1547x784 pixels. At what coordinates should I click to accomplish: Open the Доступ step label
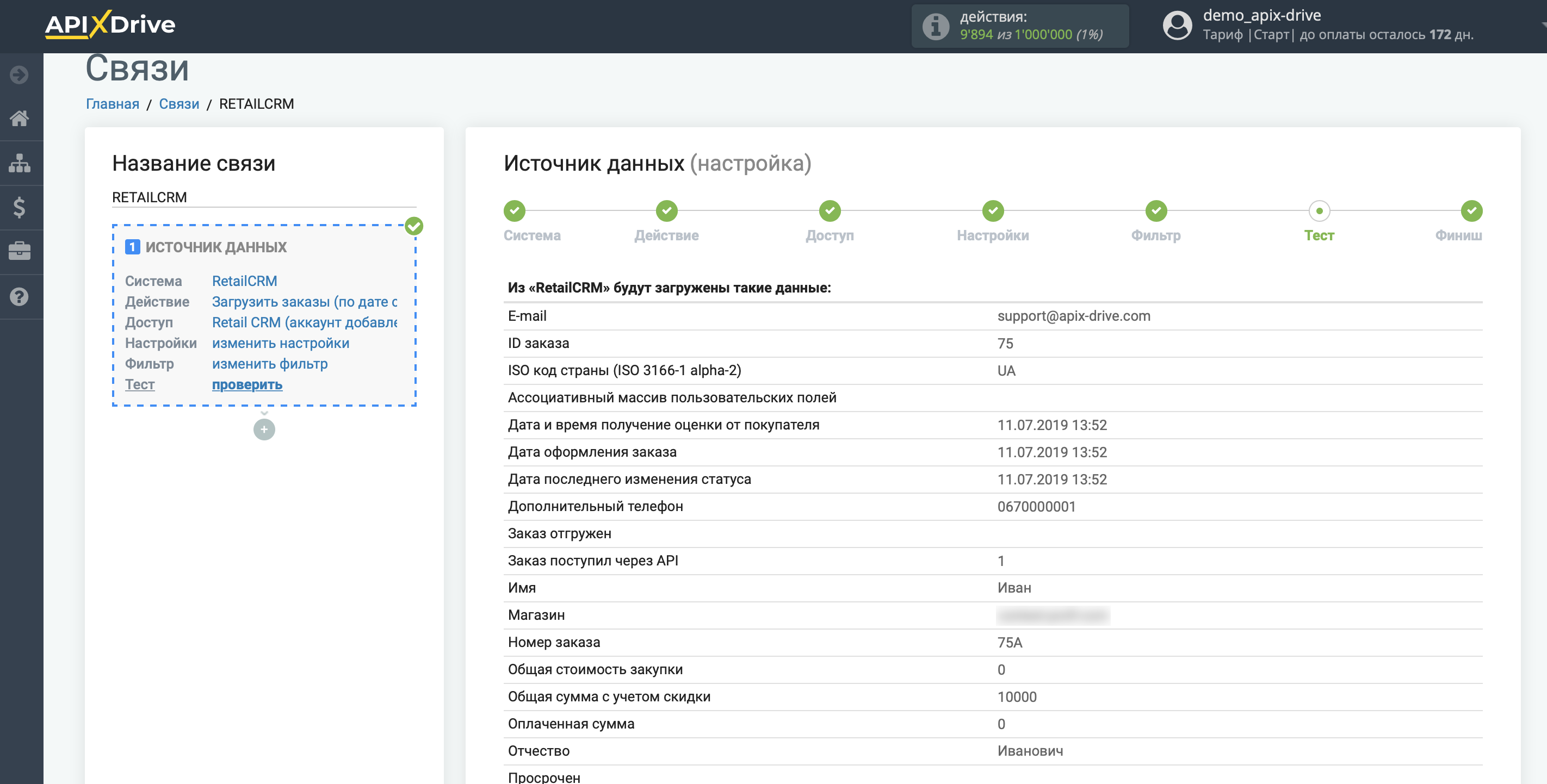[830, 235]
